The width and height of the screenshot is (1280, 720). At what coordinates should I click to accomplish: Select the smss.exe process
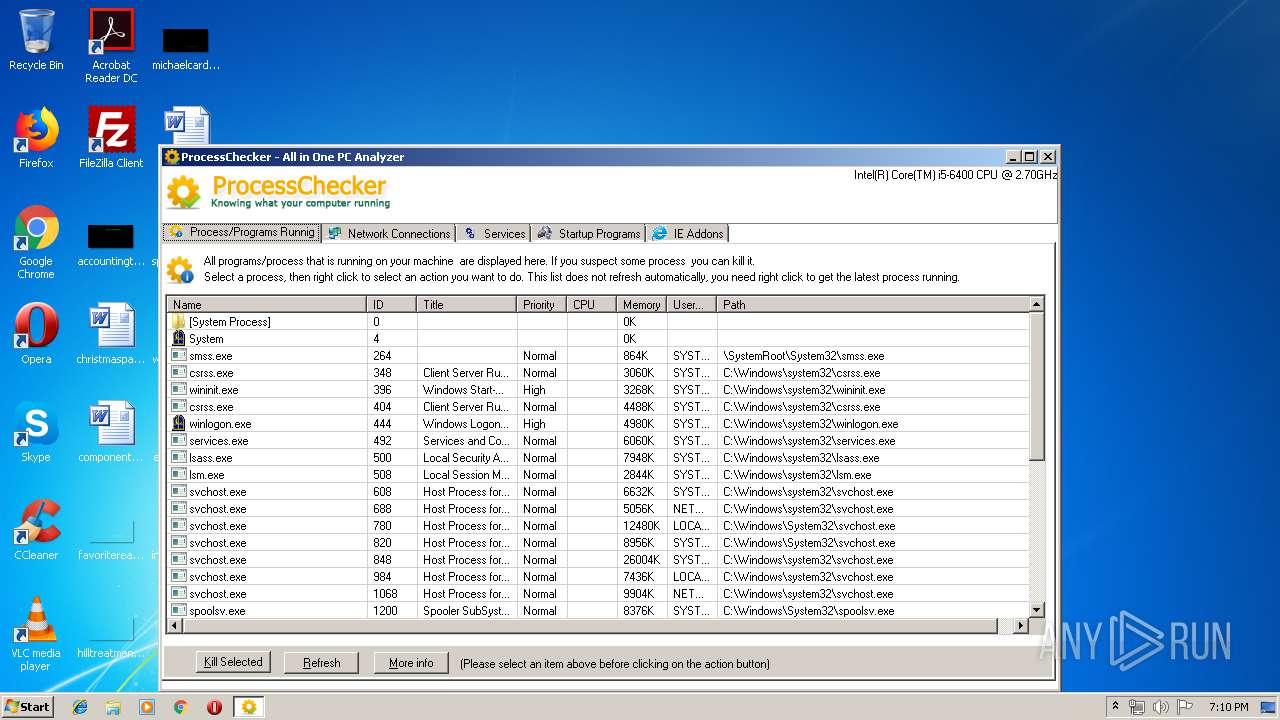coord(597,356)
